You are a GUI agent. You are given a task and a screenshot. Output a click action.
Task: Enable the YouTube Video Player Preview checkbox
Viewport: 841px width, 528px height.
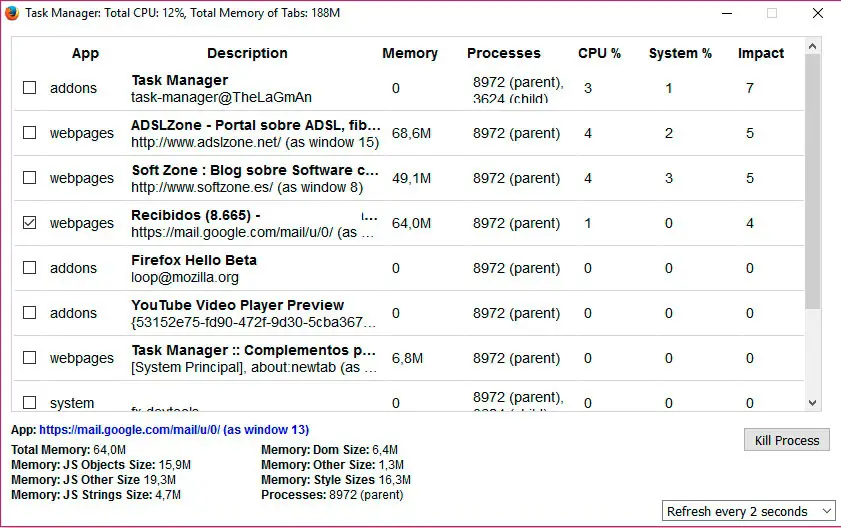(29, 313)
